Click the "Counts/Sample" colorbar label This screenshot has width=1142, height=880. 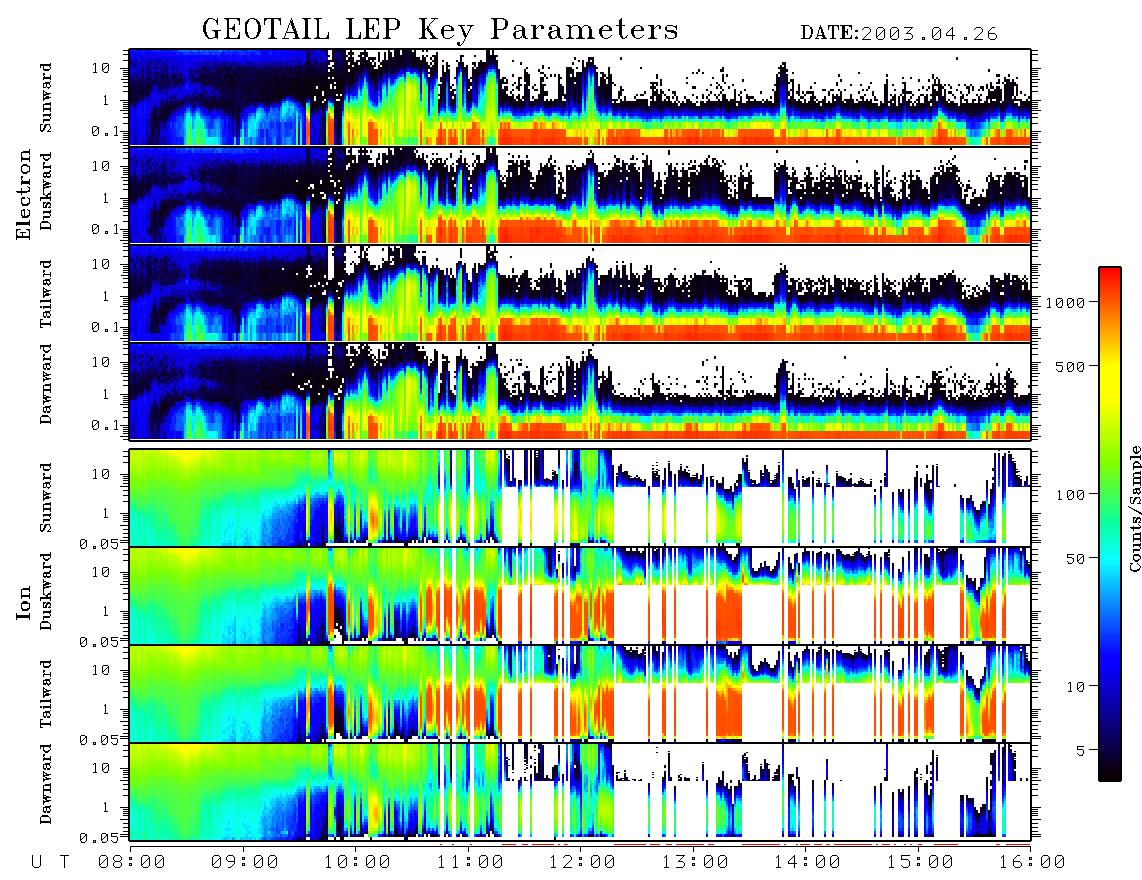pyautogui.click(x=1134, y=508)
